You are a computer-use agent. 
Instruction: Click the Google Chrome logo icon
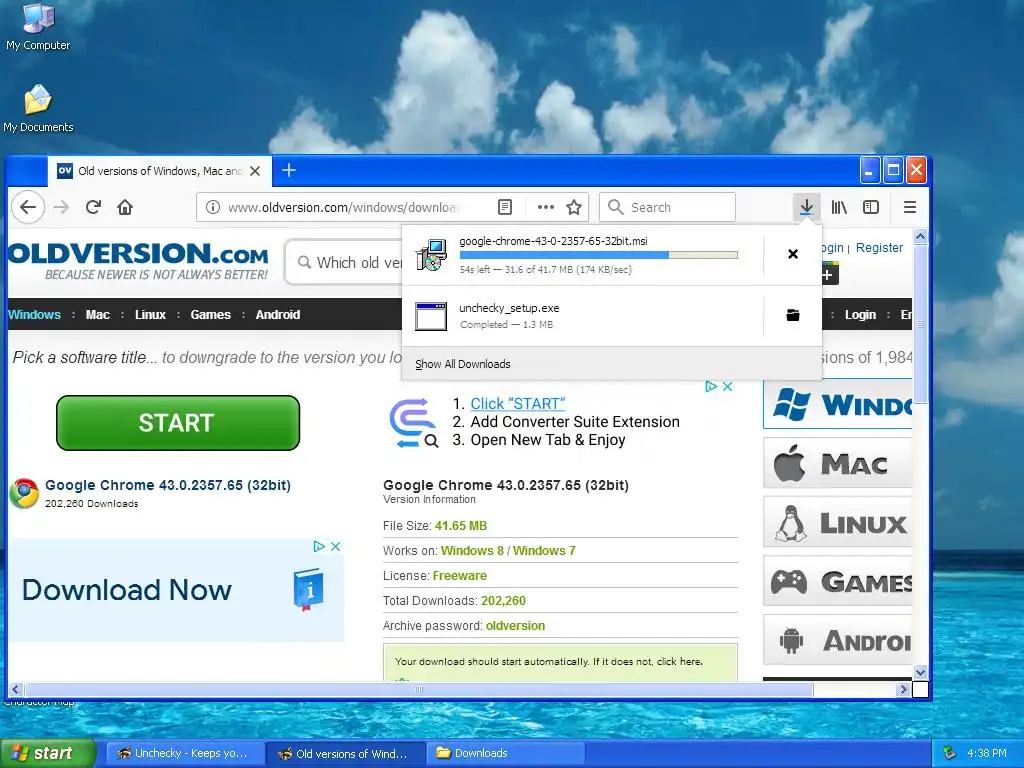pos(24,493)
